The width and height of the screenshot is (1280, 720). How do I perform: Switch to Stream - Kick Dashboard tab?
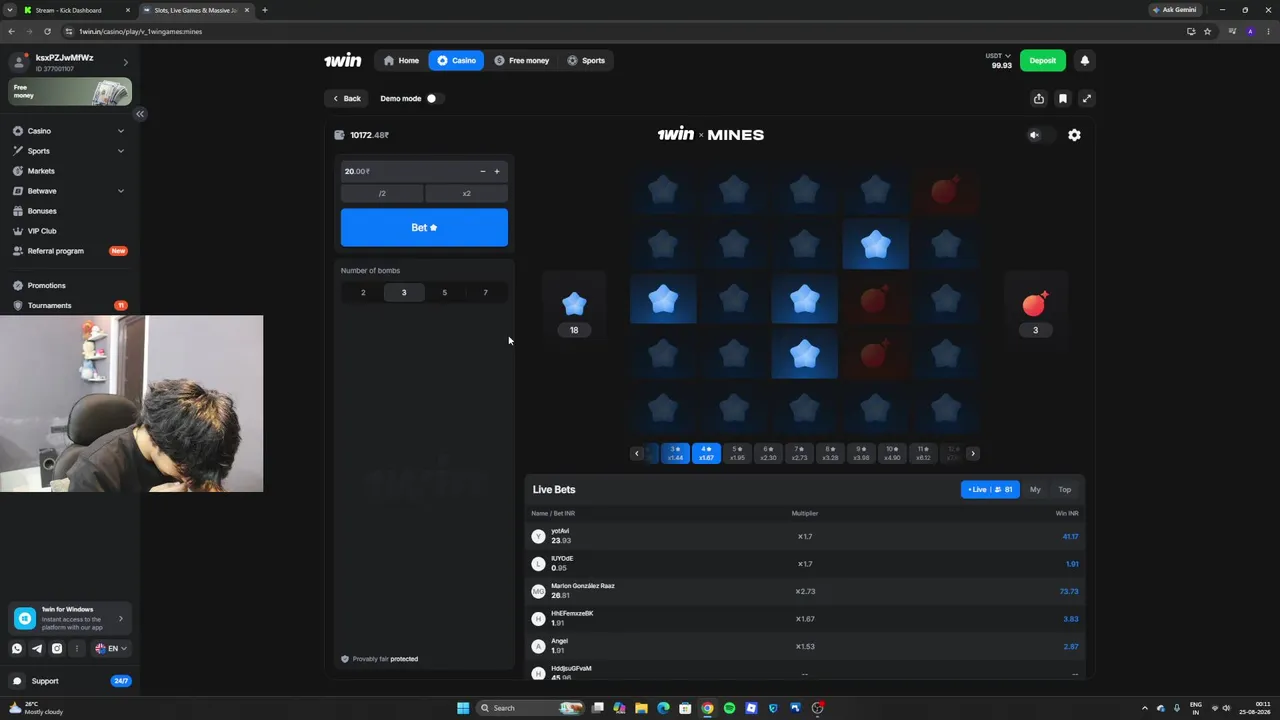coord(75,10)
